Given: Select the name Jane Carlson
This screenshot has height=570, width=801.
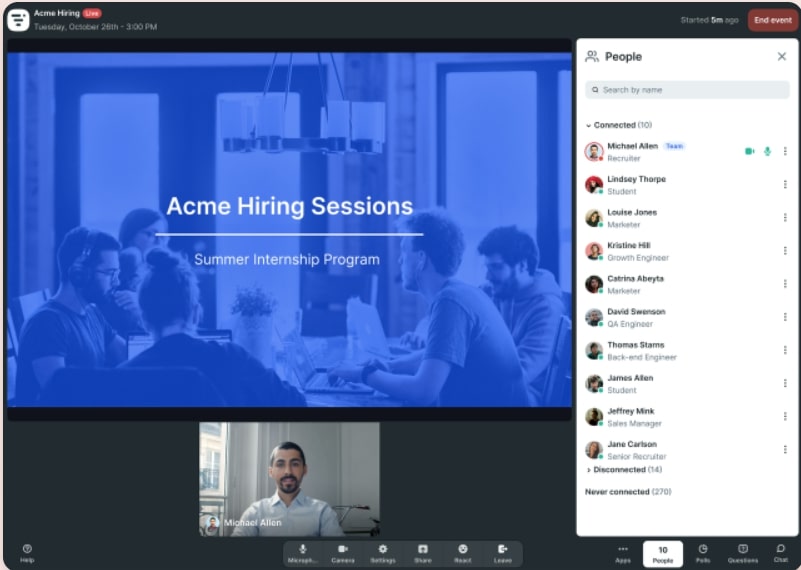Looking at the screenshot, I should click(x=632, y=444).
